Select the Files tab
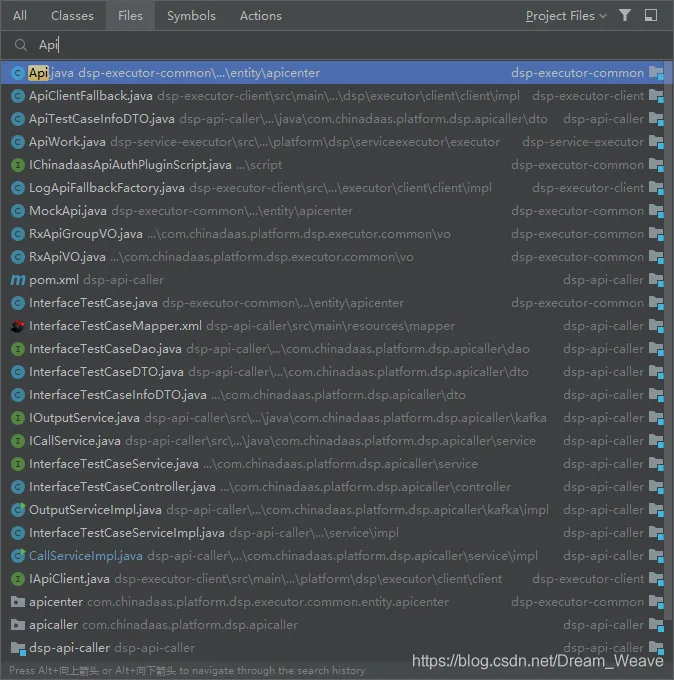The width and height of the screenshot is (674, 680). click(x=130, y=16)
